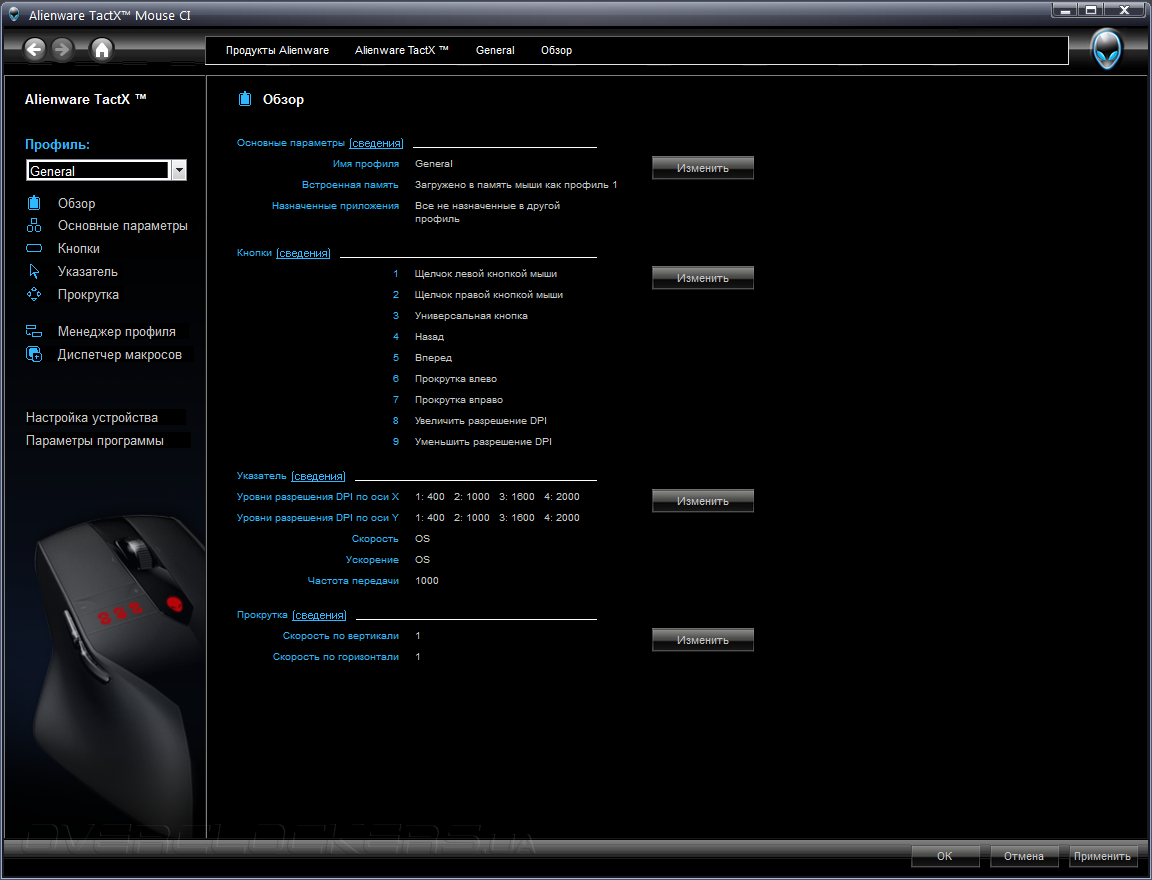Open Указатель in the sidebar
Image resolution: width=1152 pixels, height=880 pixels.
point(87,271)
